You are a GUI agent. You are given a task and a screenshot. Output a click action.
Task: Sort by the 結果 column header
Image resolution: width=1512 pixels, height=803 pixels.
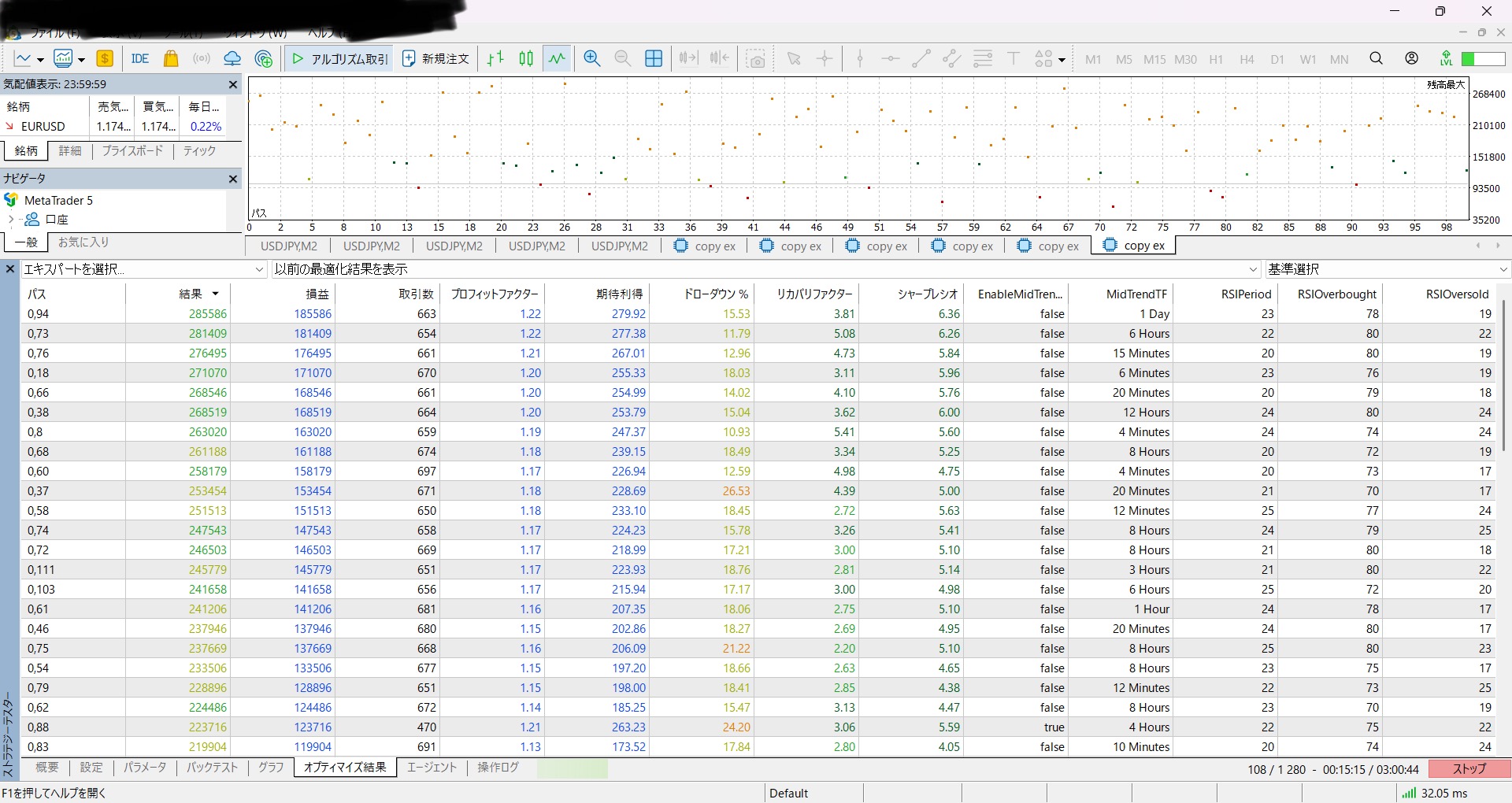178,294
